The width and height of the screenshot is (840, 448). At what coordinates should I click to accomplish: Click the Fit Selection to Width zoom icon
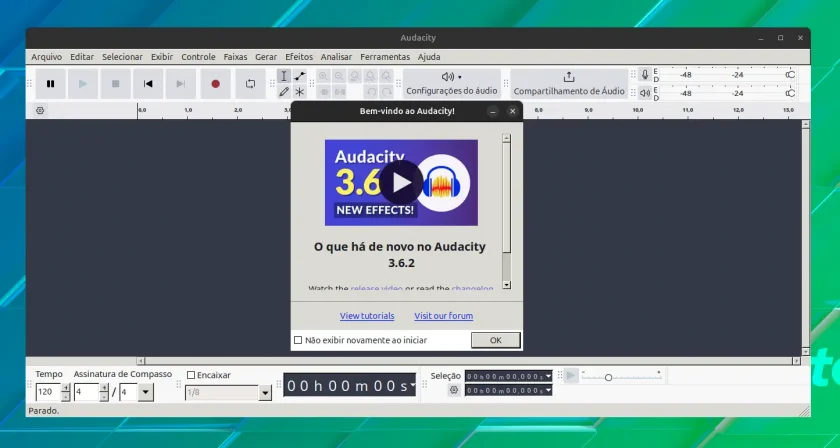click(355, 76)
